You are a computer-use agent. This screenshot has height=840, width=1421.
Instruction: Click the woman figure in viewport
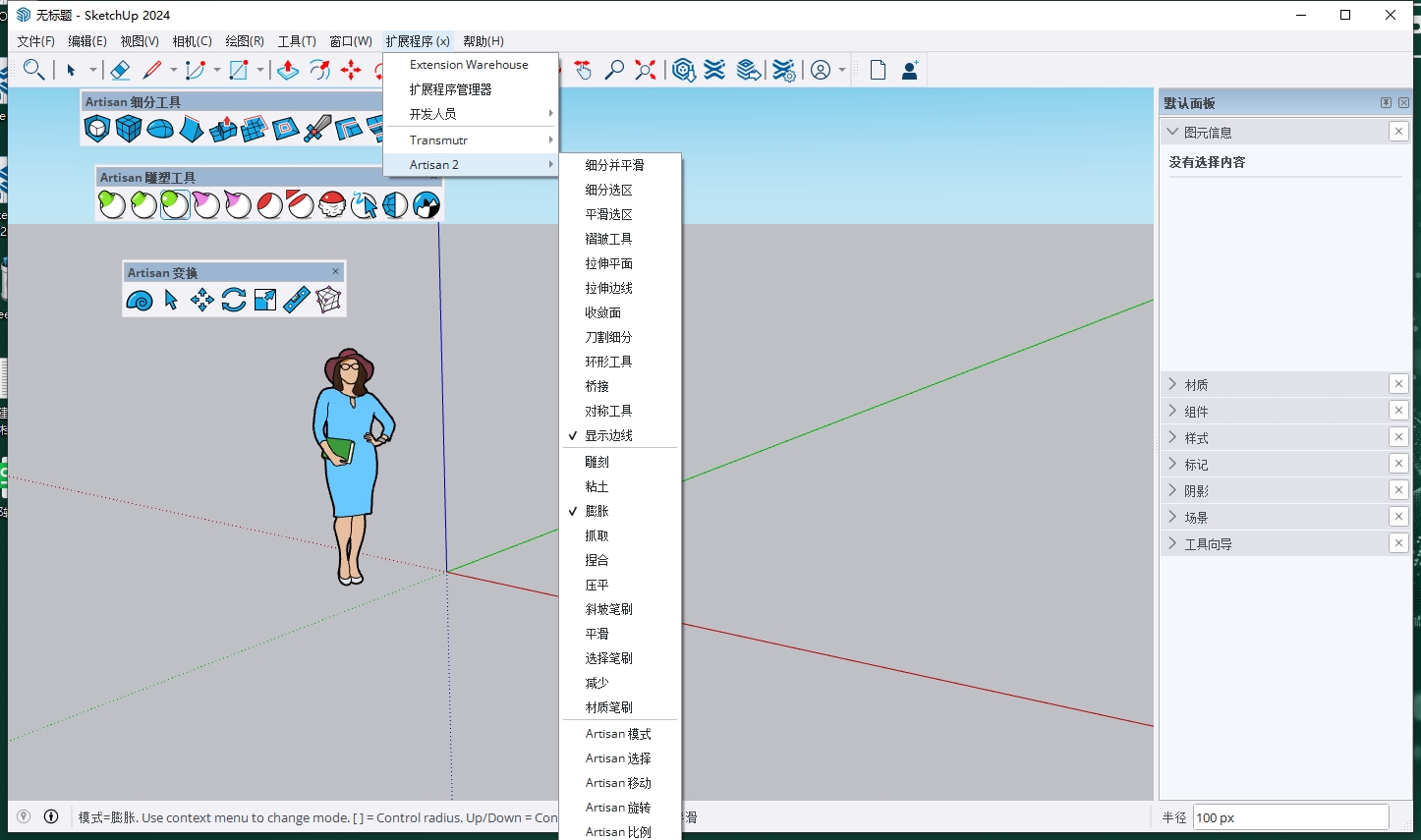pyautogui.click(x=352, y=466)
